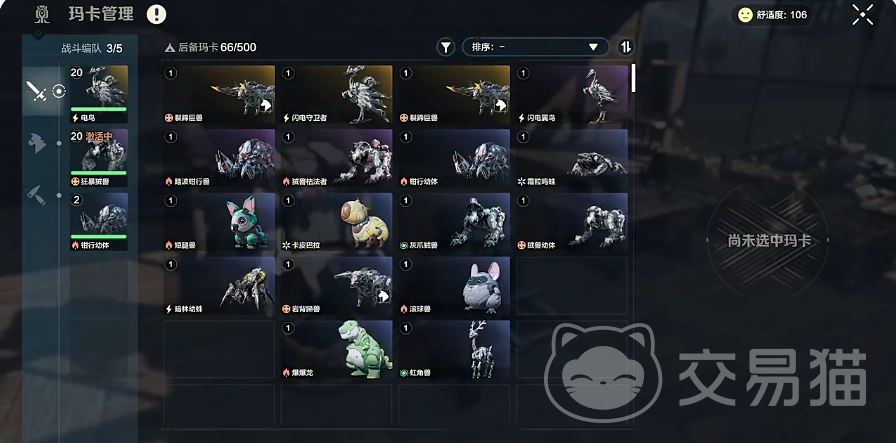896x443 pixels.
Task: Close the maka management panel
Action: 863,15
